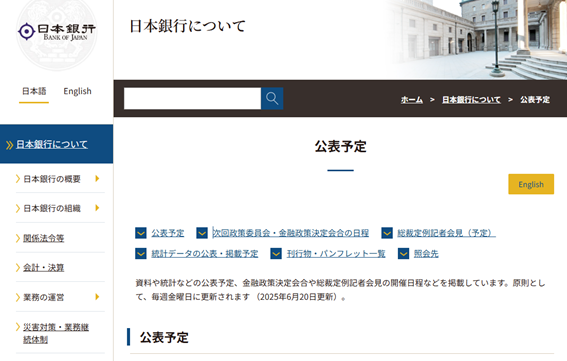Viewport: 567px width, 361px height.
Task: Jump to 次回政策委員会・金融政策決定会合の日程 link
Action: click(x=291, y=233)
